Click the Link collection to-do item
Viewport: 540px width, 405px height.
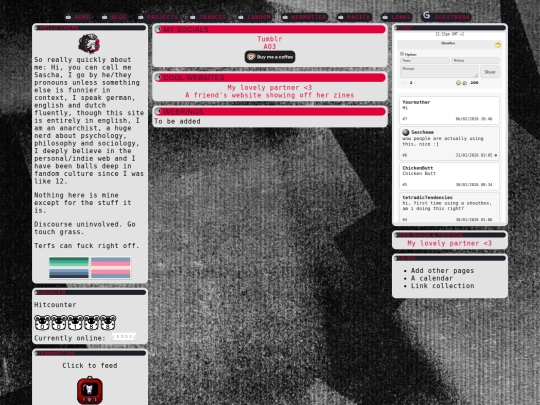[443, 286]
